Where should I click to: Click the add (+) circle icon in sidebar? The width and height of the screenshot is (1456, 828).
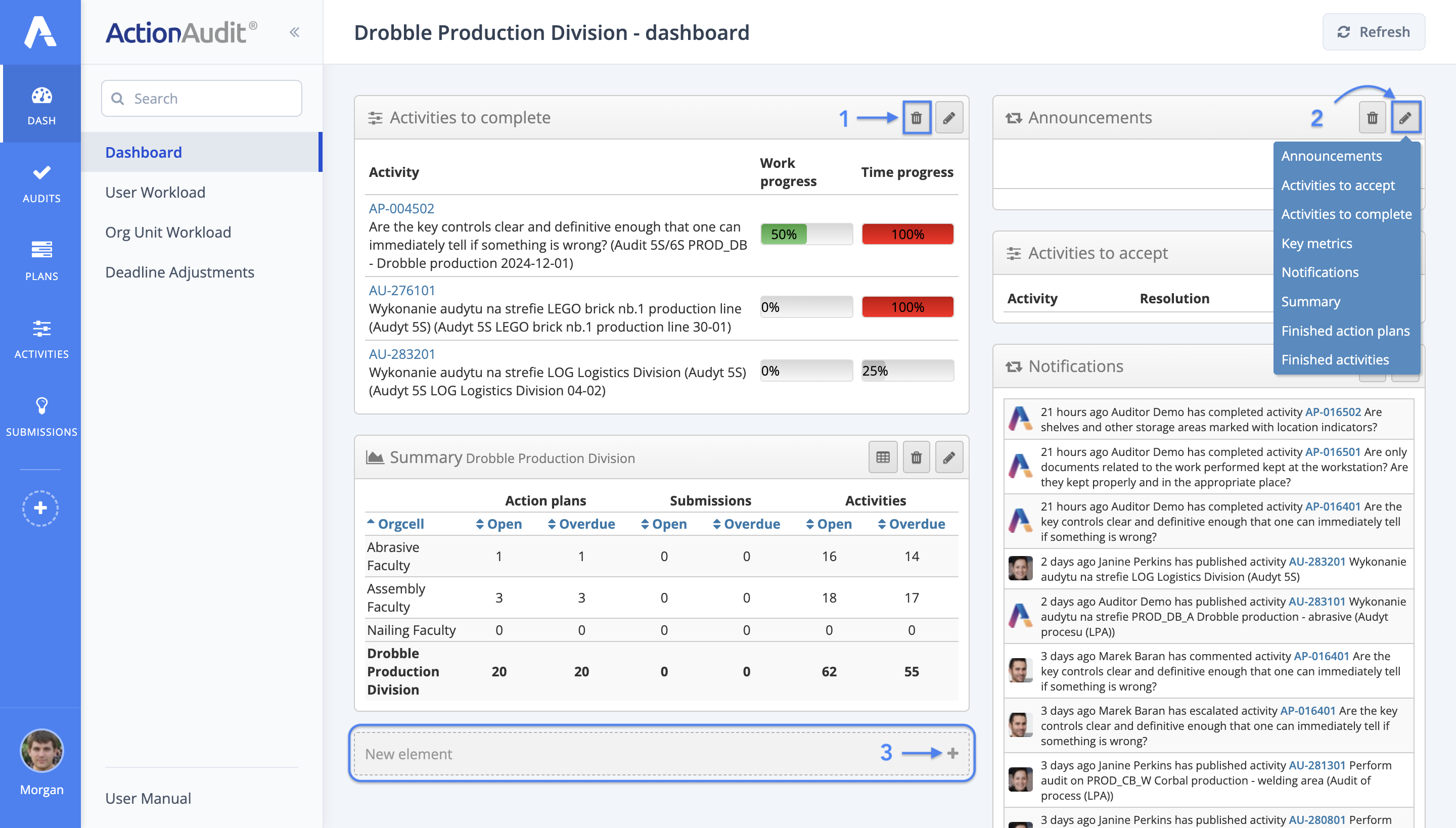tap(40, 508)
